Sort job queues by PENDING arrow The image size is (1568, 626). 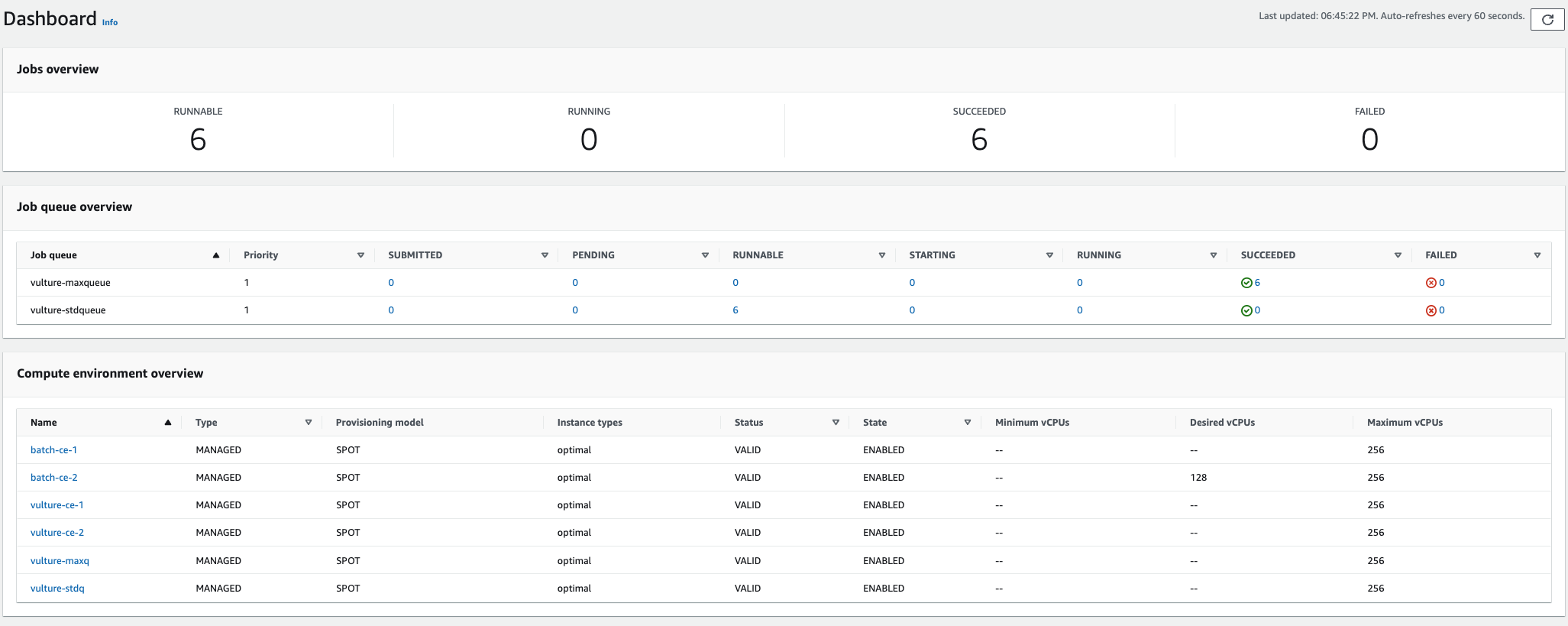705,255
